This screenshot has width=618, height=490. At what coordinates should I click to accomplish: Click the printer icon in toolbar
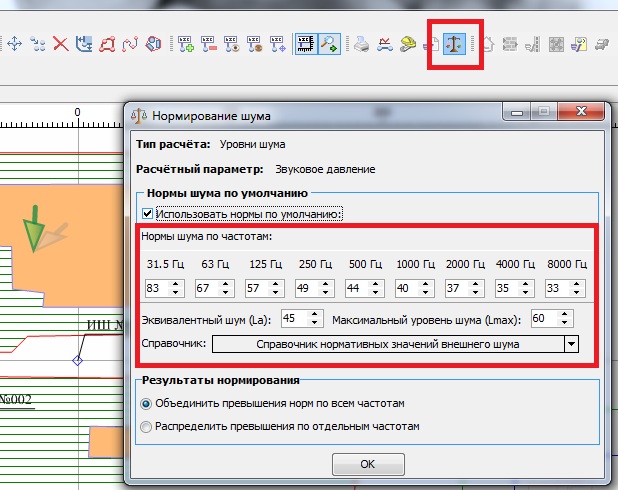[x=361, y=44]
